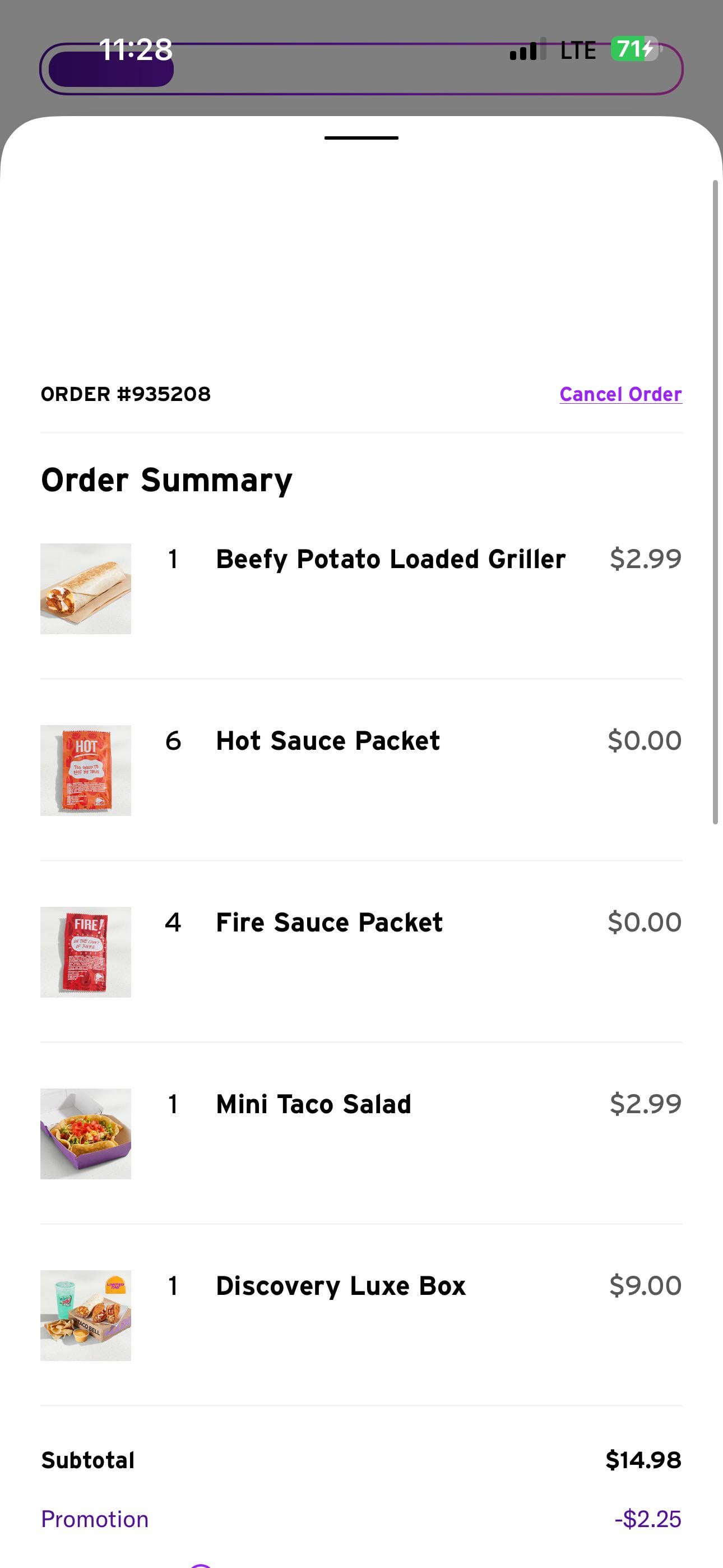Tap the 11:28 clock in status bar
The height and width of the screenshot is (1568, 723).
tap(136, 49)
